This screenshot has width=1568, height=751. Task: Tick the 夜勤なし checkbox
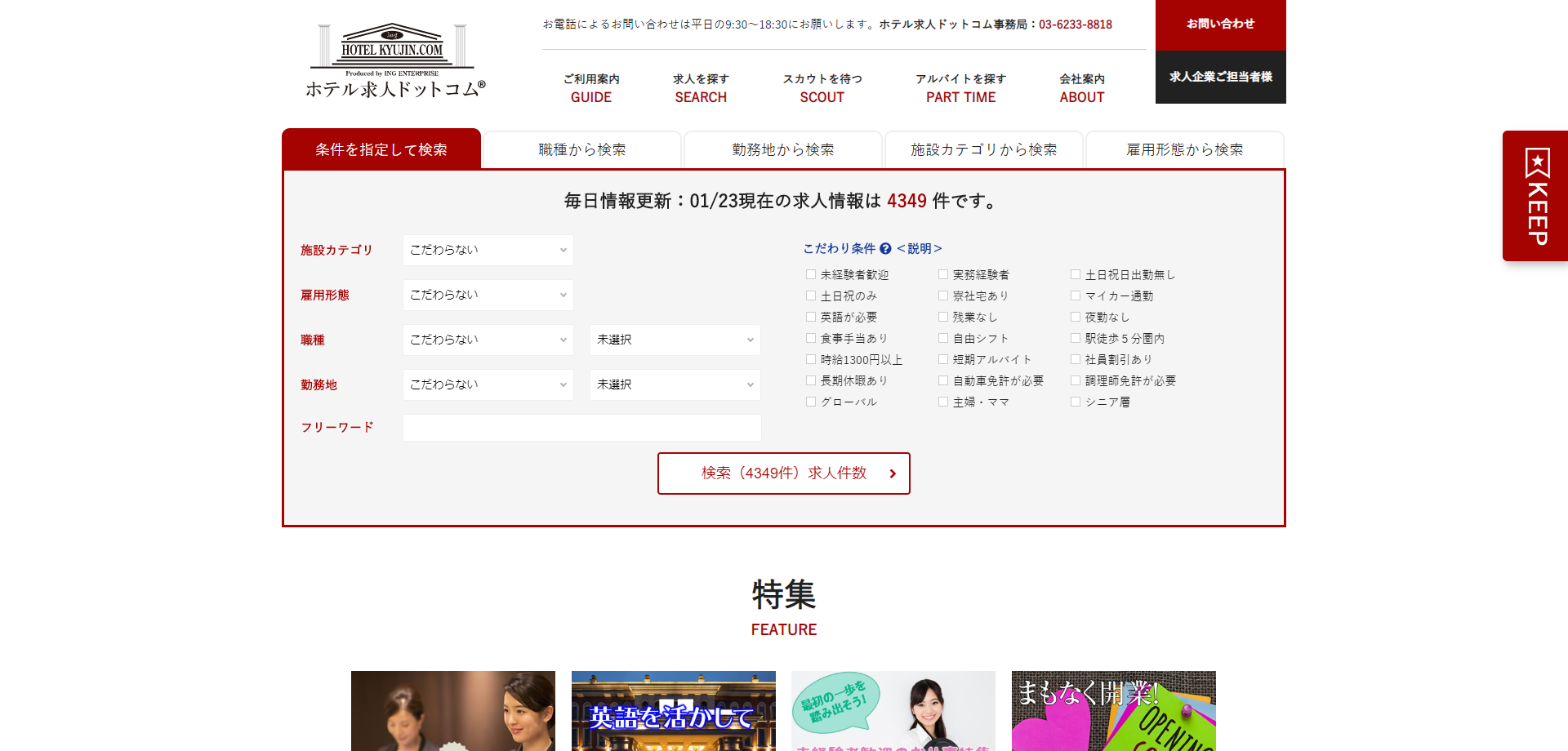1076,318
